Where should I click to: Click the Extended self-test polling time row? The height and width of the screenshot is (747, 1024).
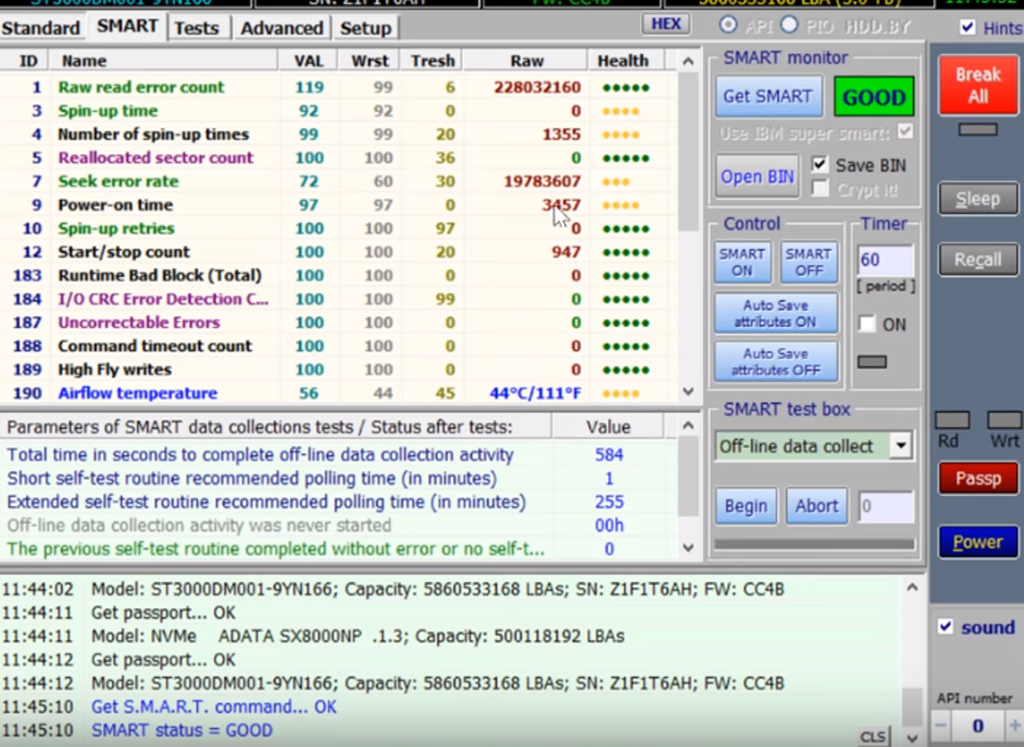(x=338, y=502)
